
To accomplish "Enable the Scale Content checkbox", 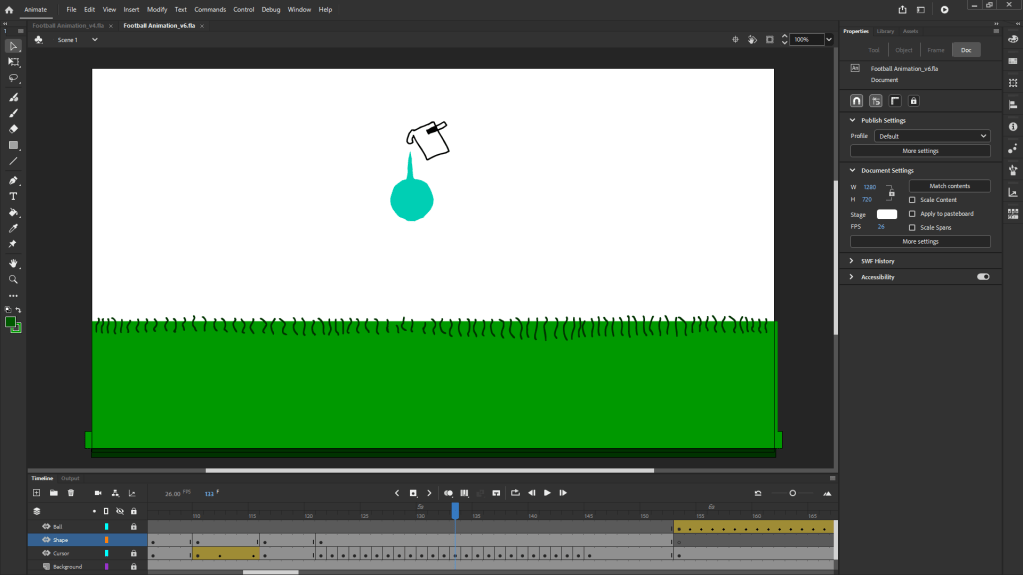I will (912, 200).
